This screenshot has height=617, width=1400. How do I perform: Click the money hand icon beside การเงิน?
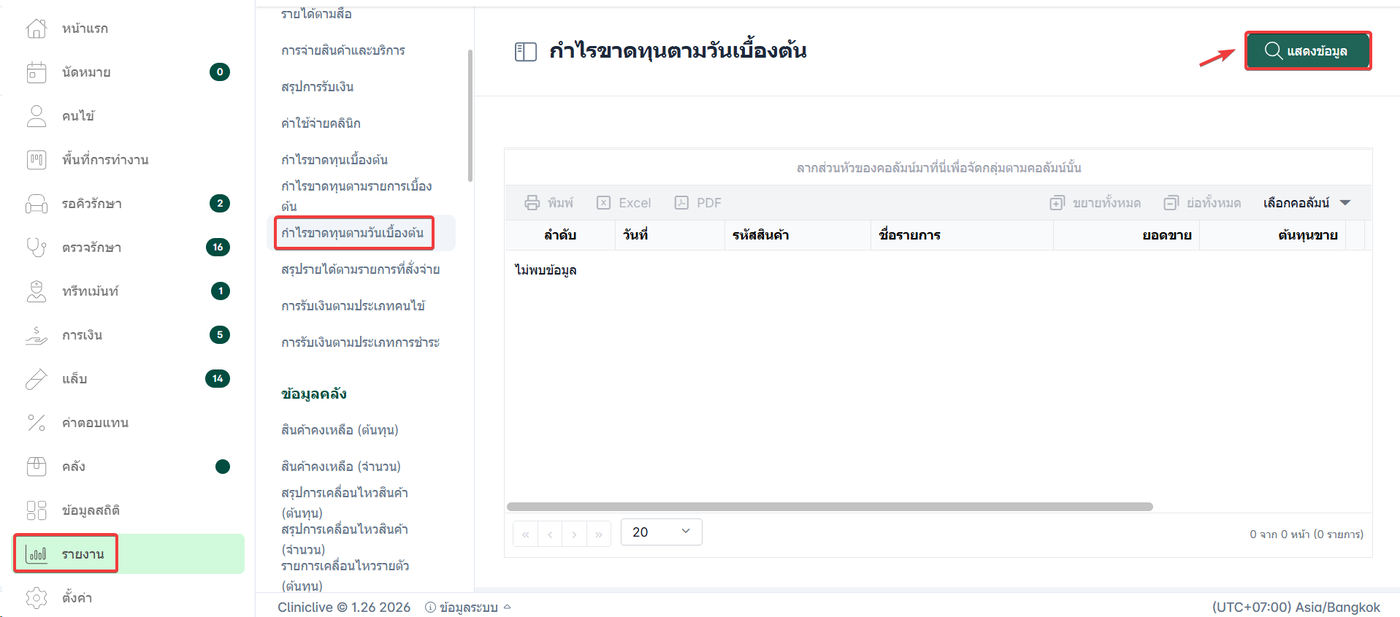(37, 335)
